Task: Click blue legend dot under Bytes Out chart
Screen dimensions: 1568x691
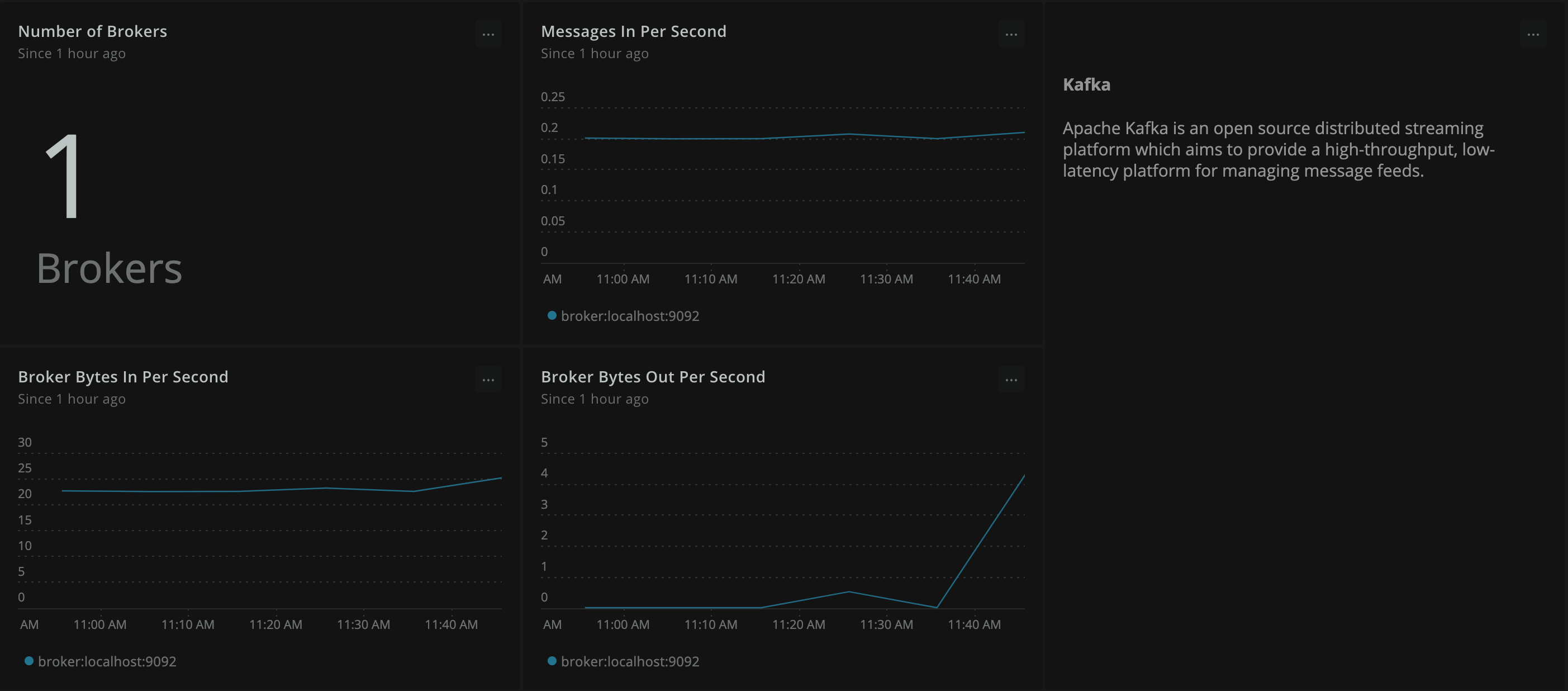Action: coord(552,661)
